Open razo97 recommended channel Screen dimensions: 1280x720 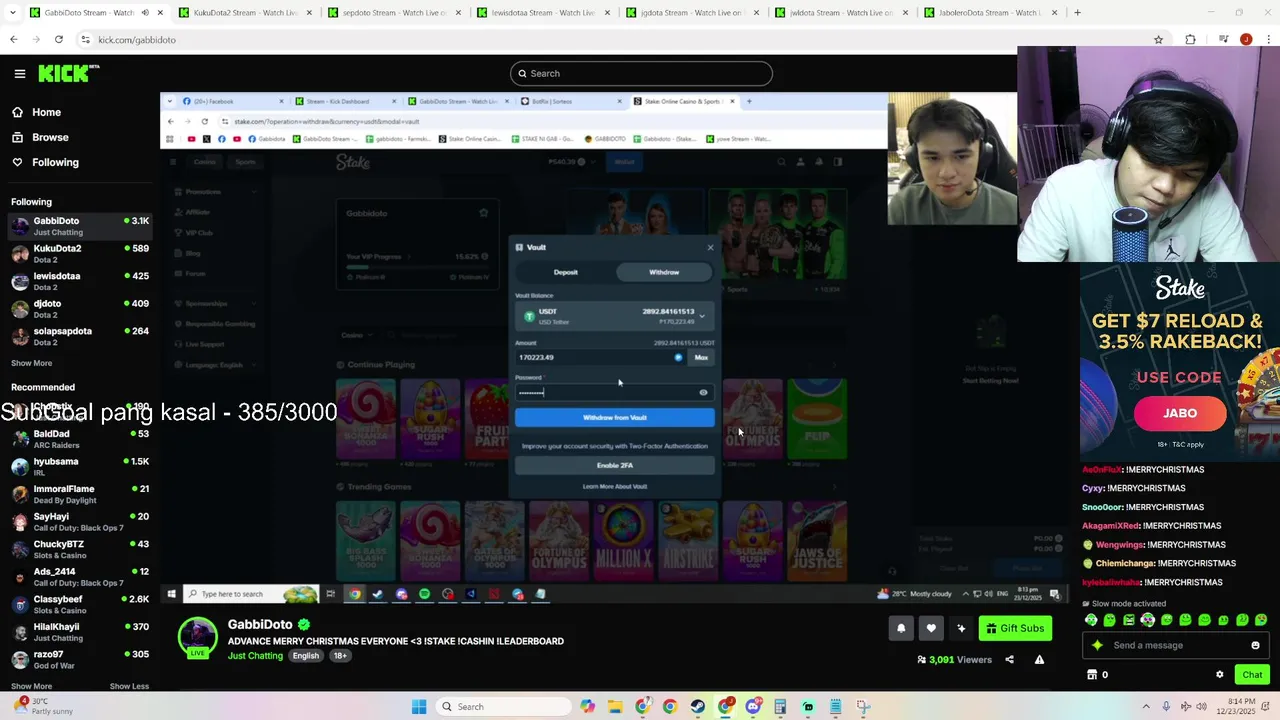click(80, 659)
